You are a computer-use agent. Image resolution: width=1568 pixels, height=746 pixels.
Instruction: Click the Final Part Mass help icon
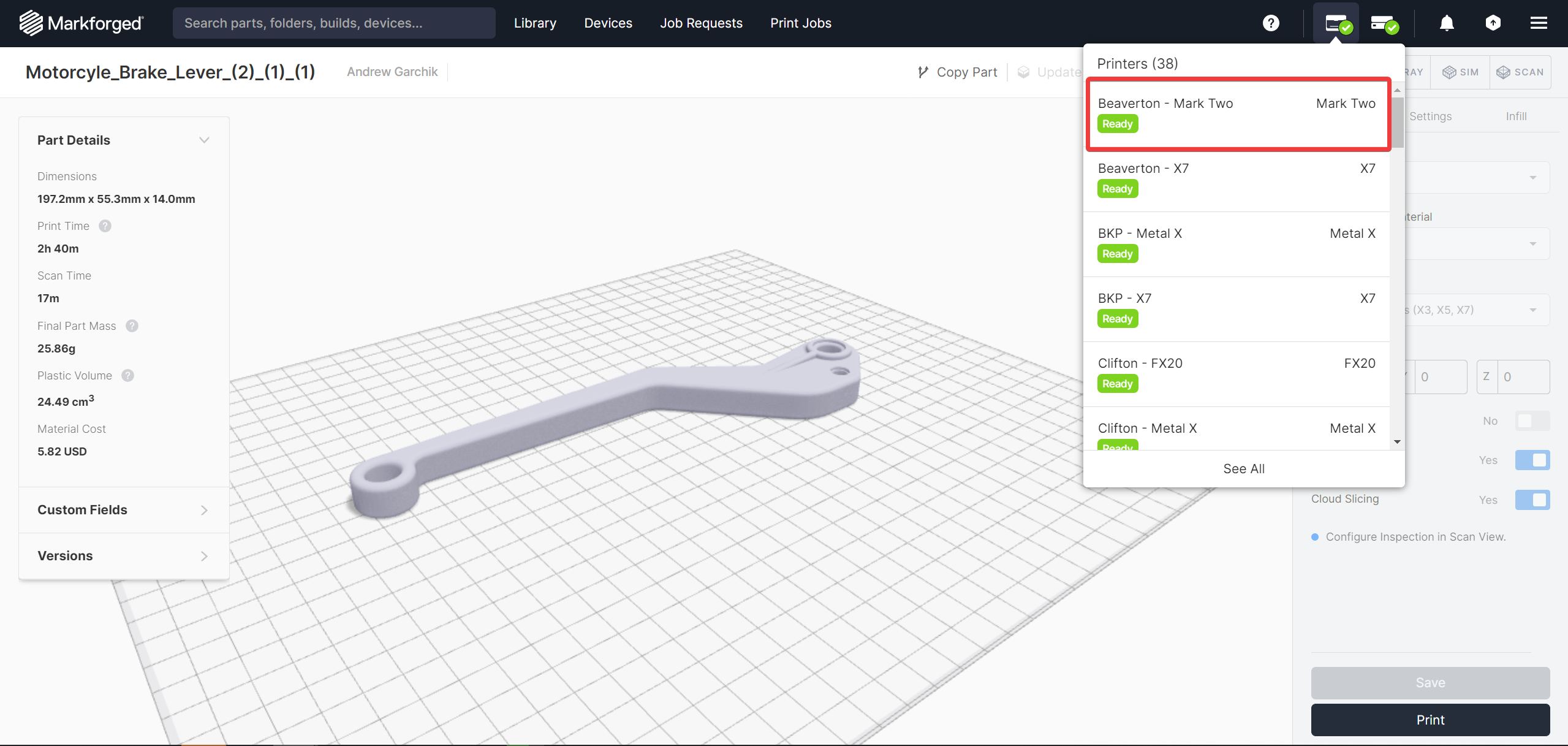pyautogui.click(x=132, y=326)
